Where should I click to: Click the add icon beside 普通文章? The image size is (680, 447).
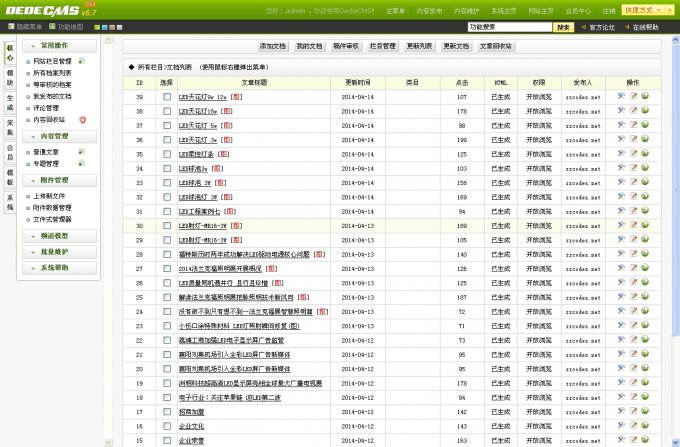click(81, 151)
